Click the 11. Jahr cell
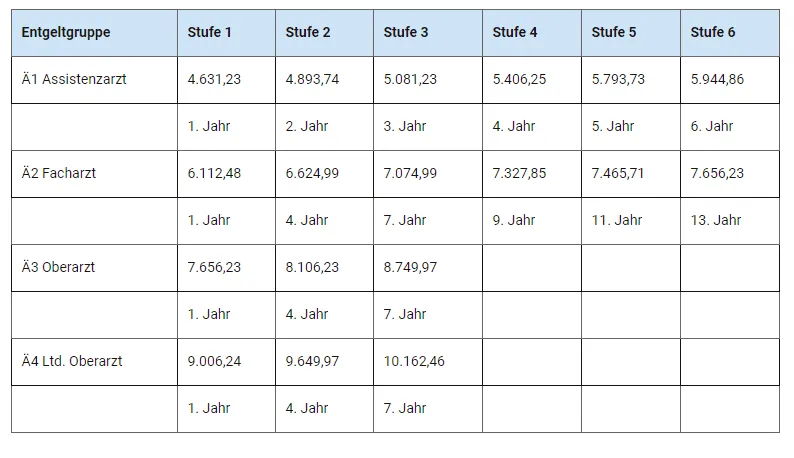 tap(617, 220)
